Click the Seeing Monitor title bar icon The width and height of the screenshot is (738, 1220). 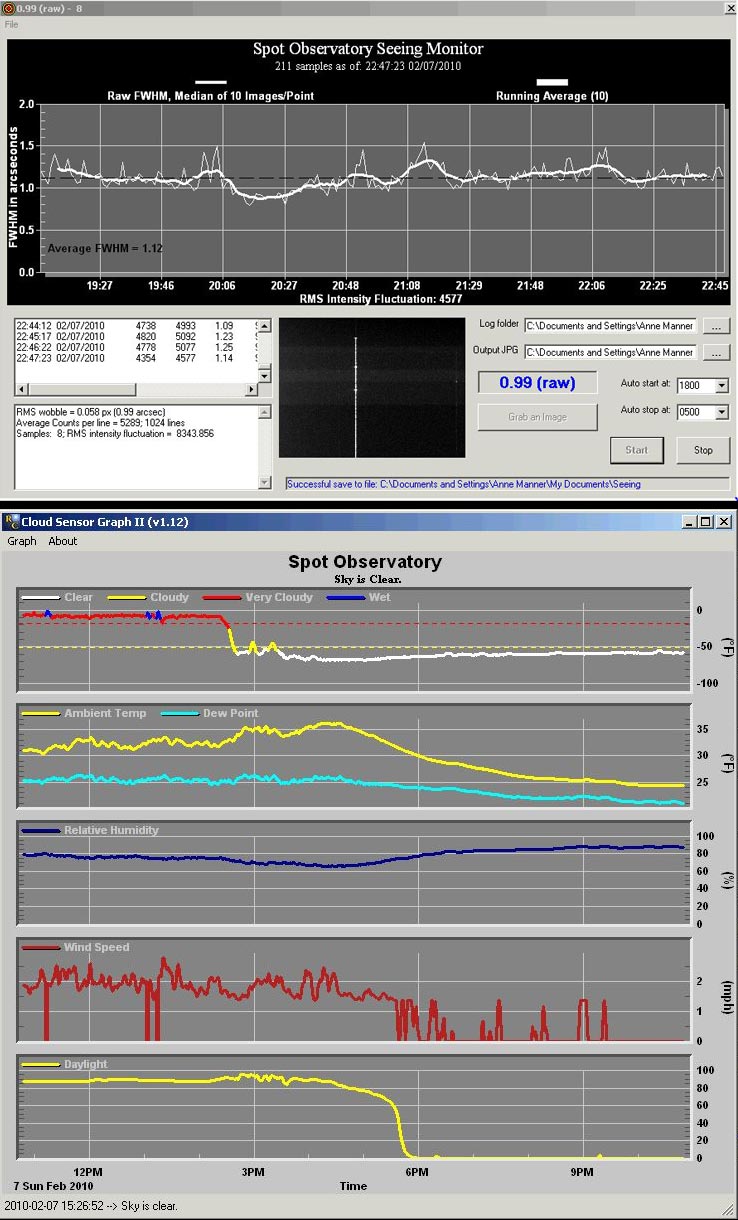[x=8, y=7]
